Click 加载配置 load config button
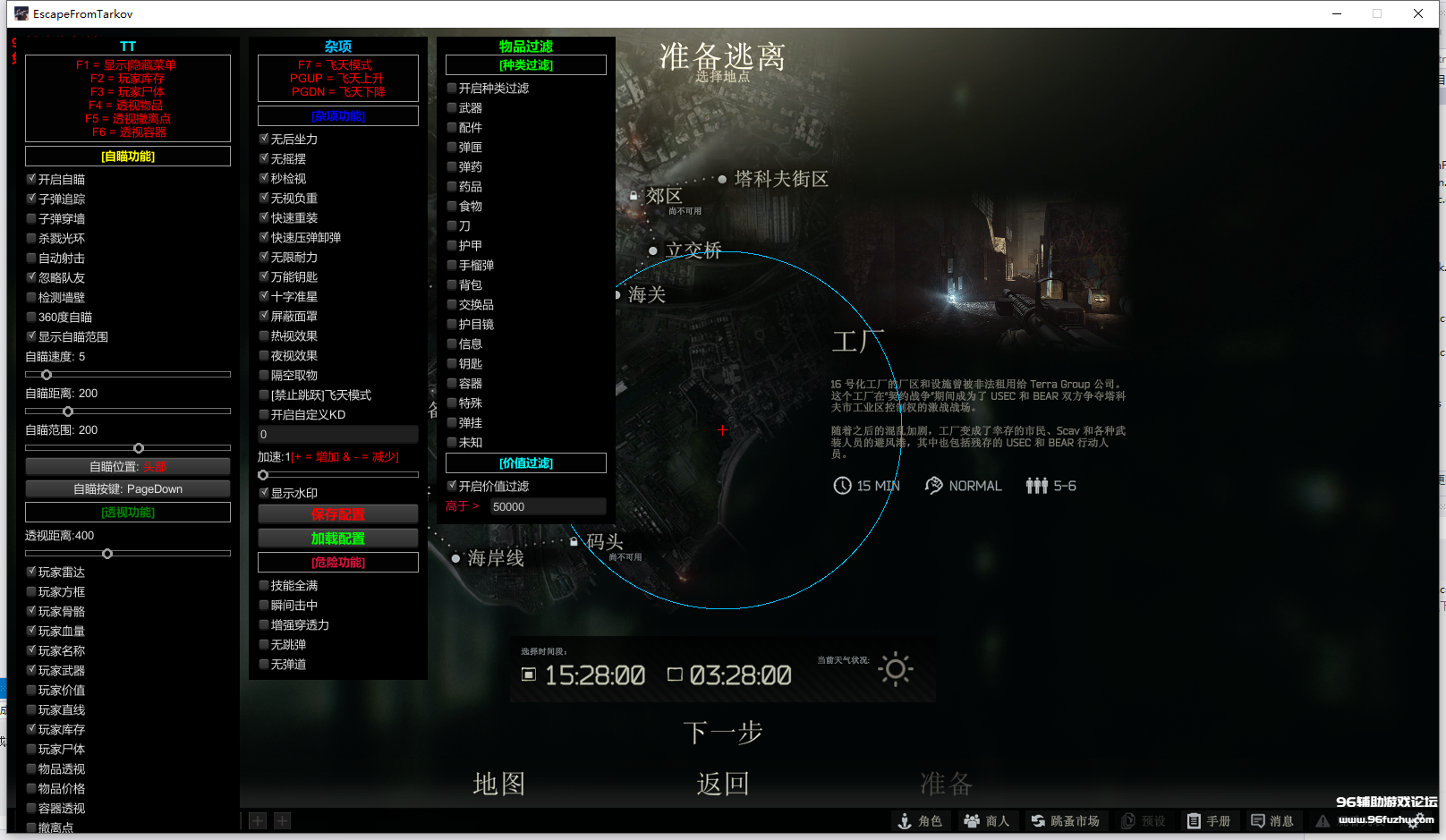 click(338, 539)
